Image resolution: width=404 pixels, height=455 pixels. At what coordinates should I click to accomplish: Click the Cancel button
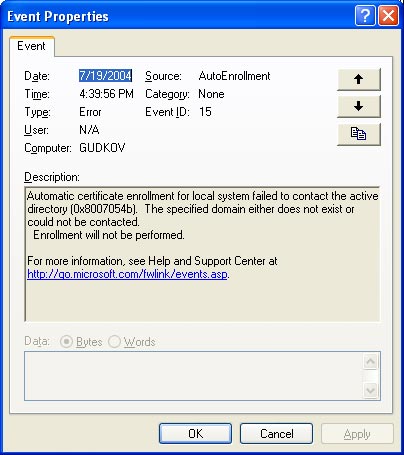[276, 434]
